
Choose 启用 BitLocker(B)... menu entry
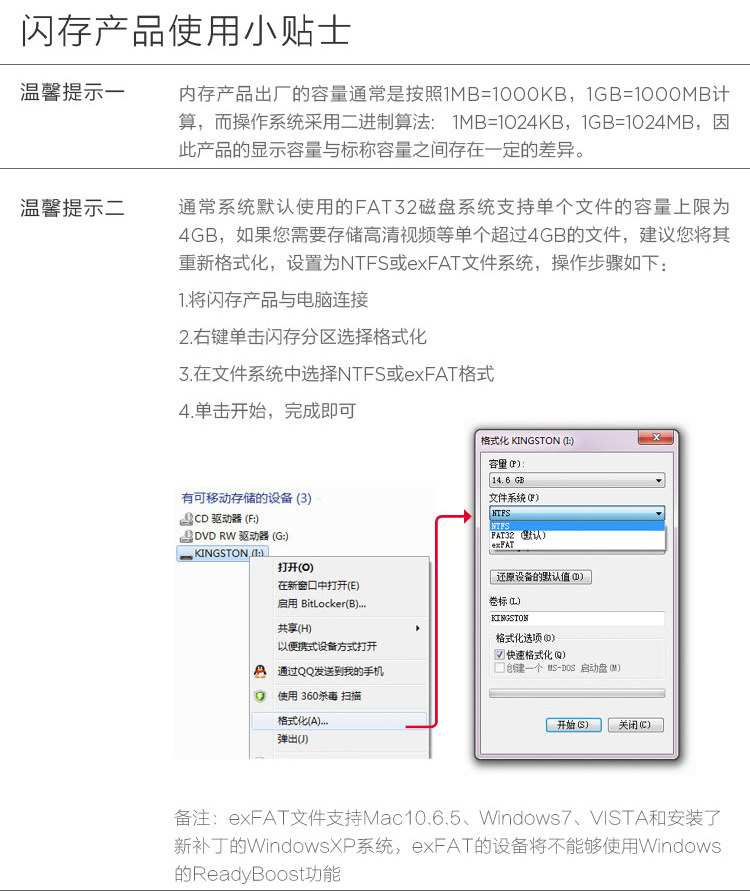339,604
